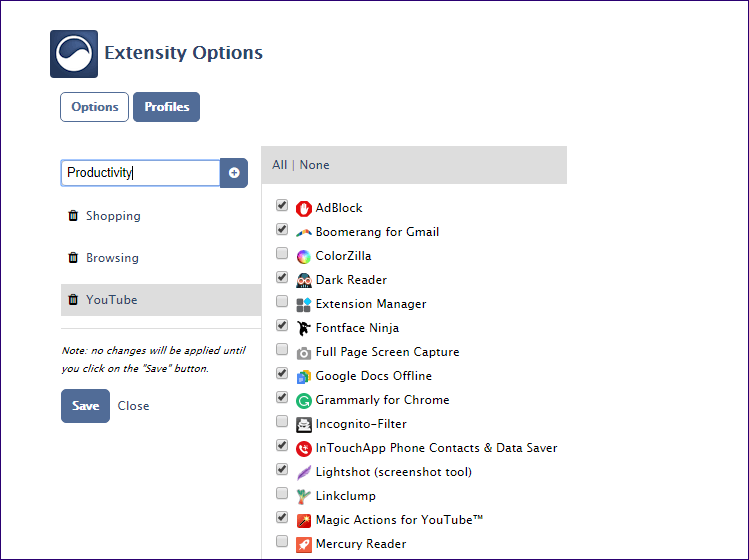Click the trash icon beside Browsing
Image resolution: width=749 pixels, height=560 pixels.
tap(73, 258)
